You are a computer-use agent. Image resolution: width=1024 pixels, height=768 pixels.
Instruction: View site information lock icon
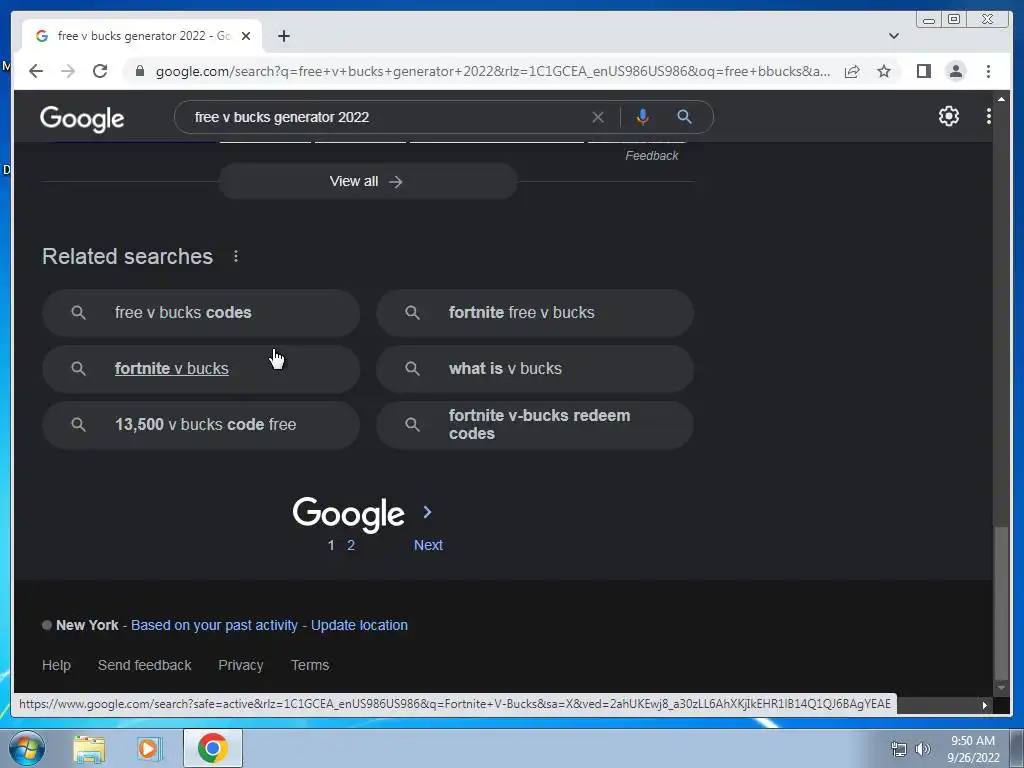coord(139,71)
